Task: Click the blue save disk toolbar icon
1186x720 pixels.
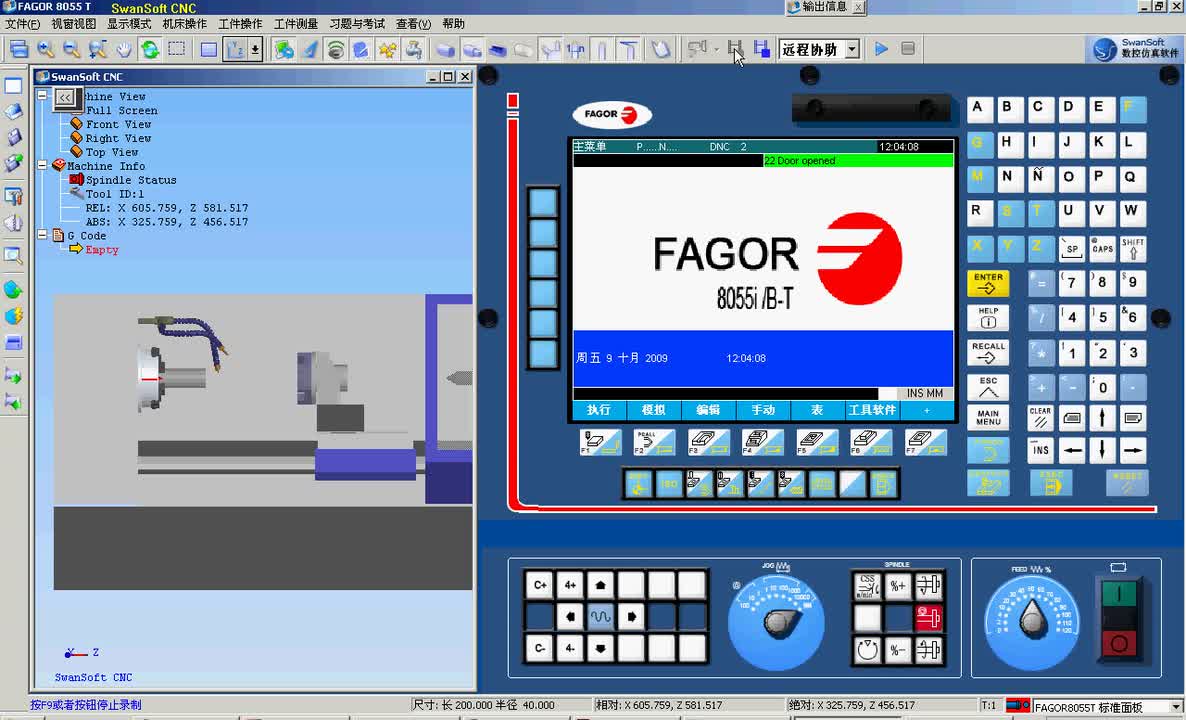Action: coord(762,49)
